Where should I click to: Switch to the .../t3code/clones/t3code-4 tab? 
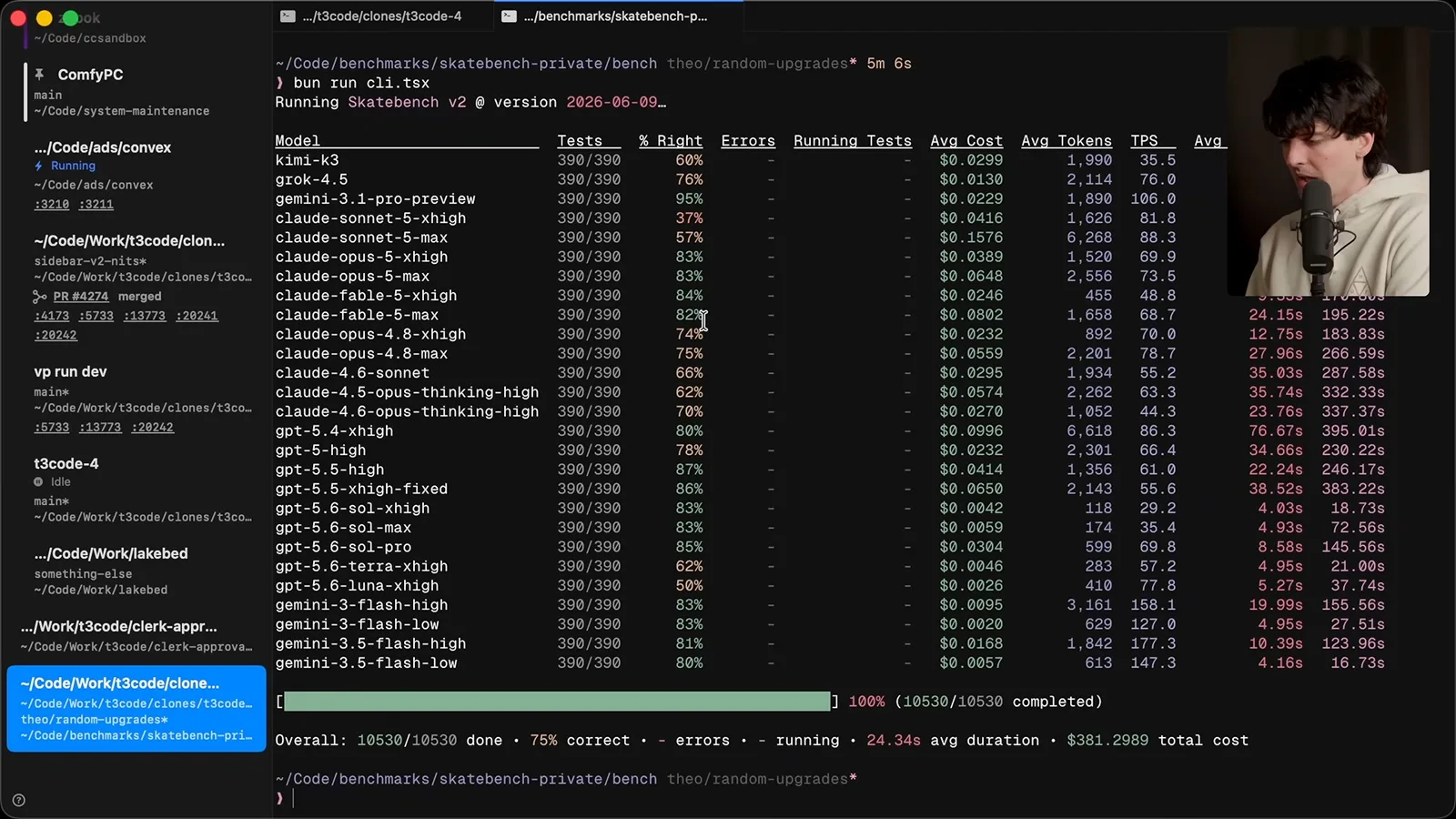click(382, 16)
